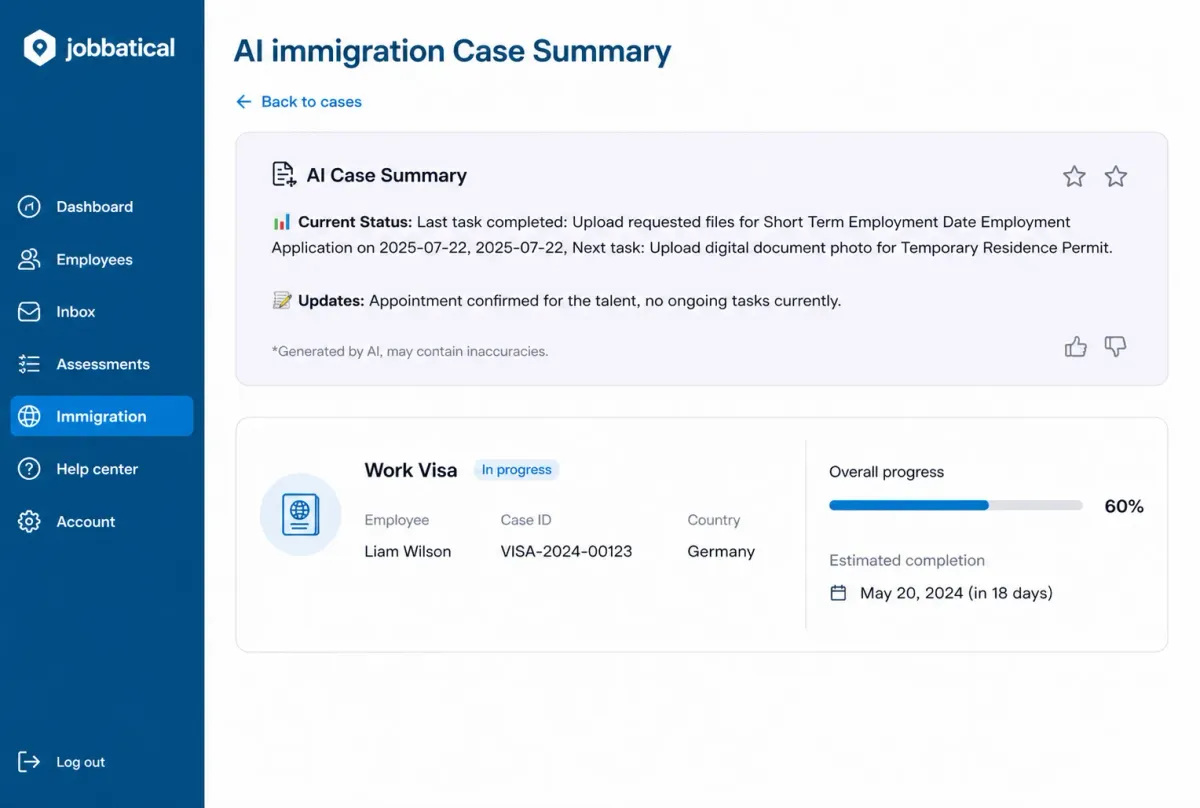Click the 60% progress value
The width and height of the screenshot is (1200, 808).
1124,507
